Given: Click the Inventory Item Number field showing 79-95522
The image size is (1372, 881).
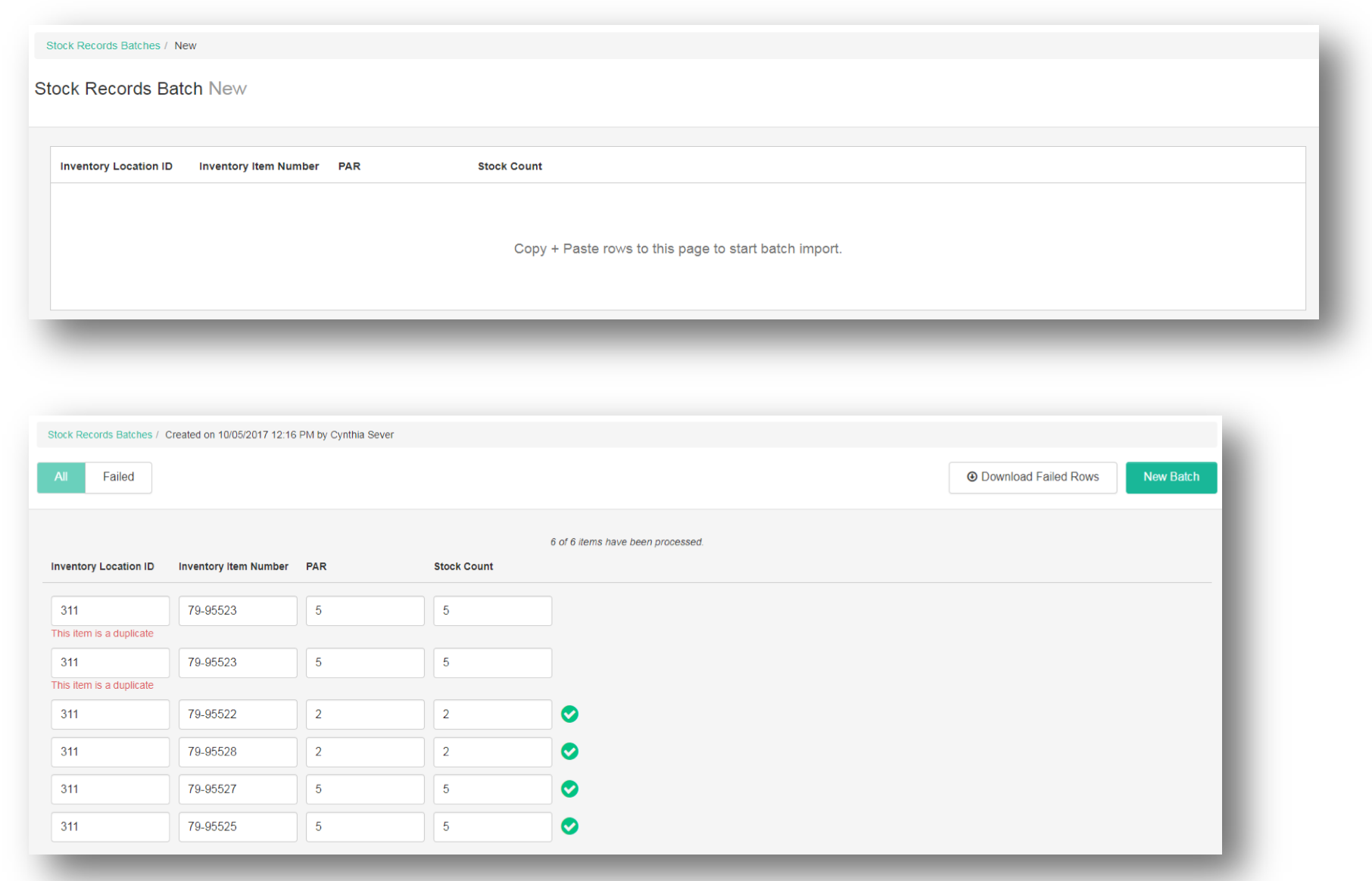Looking at the screenshot, I should tap(237, 714).
